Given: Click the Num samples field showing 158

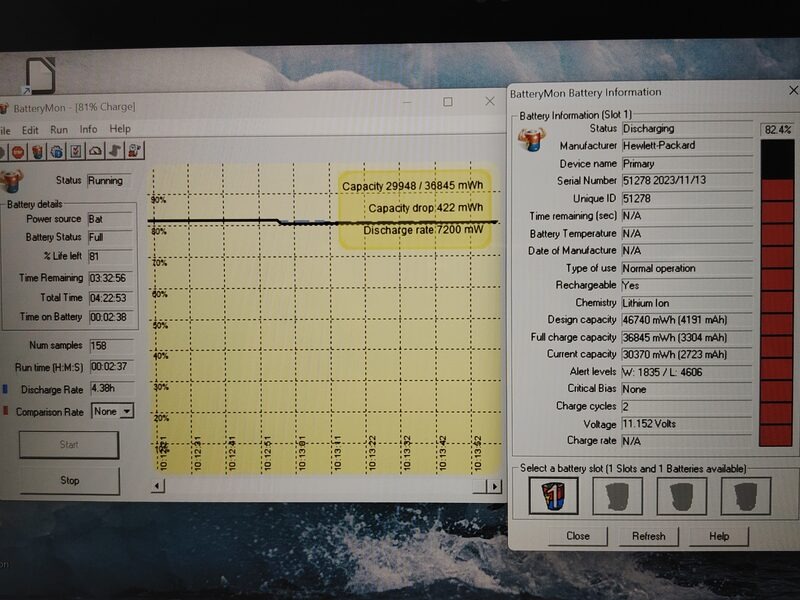Looking at the screenshot, I should (112, 345).
